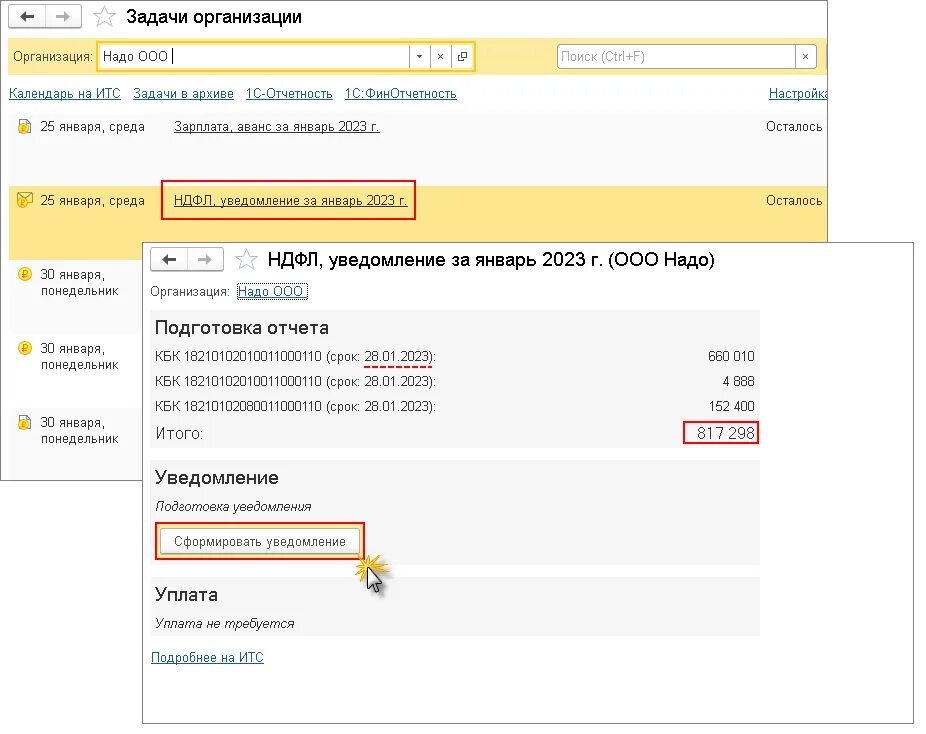Expand the dashed 28.01.2023 deadline link
Viewport: 926px width, 734px height.
click(x=398, y=356)
